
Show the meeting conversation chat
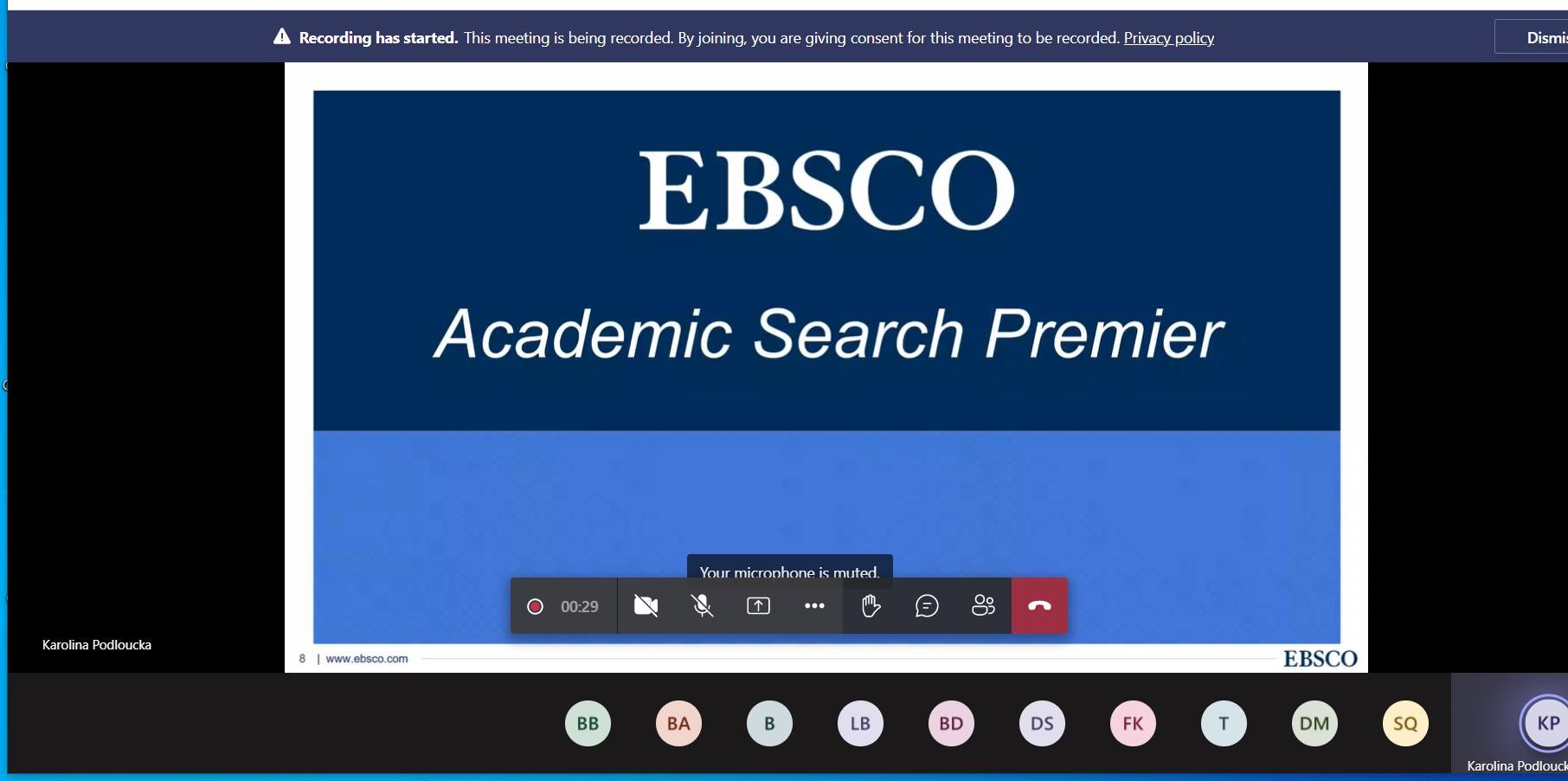click(927, 606)
